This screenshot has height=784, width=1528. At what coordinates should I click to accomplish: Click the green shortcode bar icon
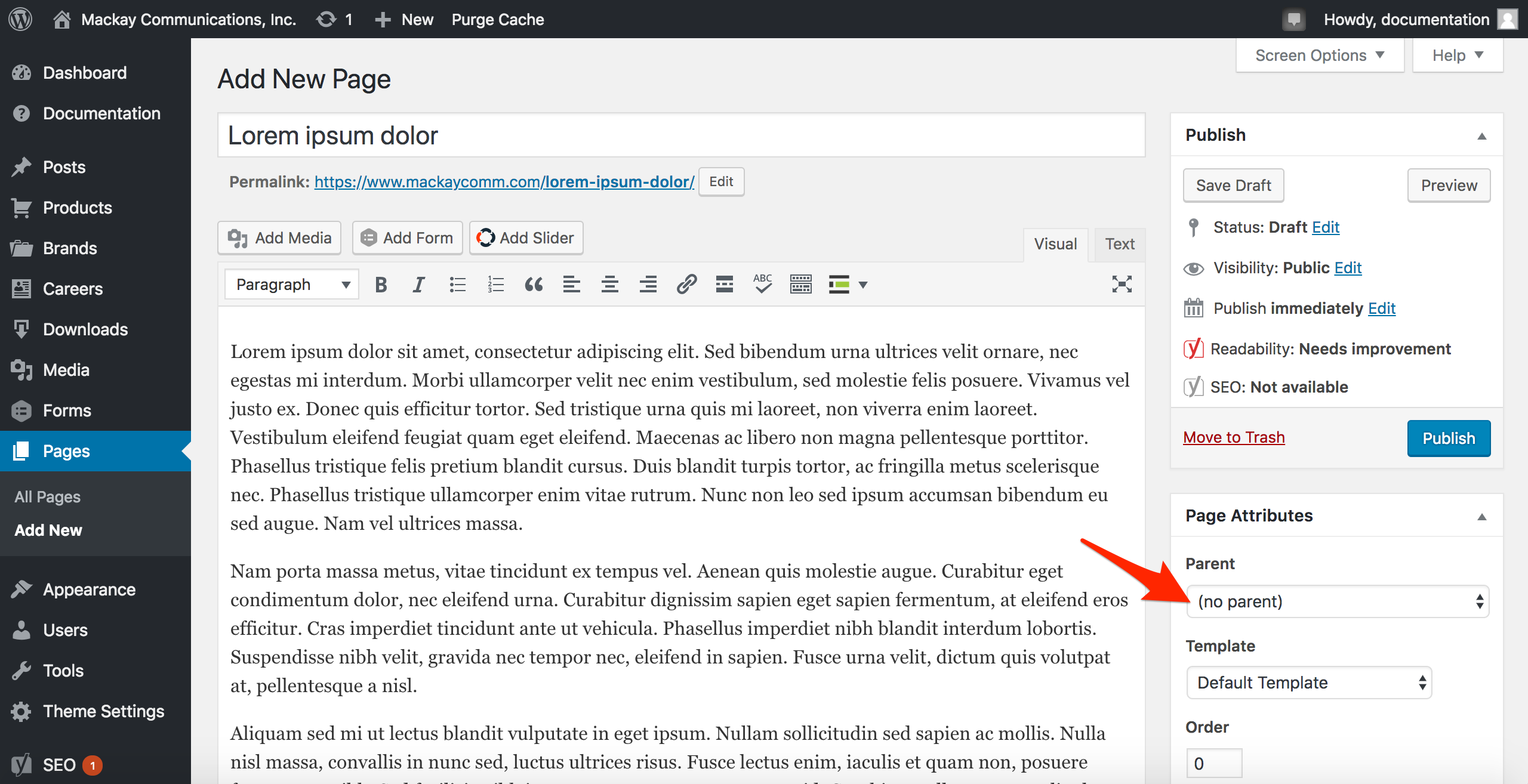pyautogui.click(x=839, y=285)
